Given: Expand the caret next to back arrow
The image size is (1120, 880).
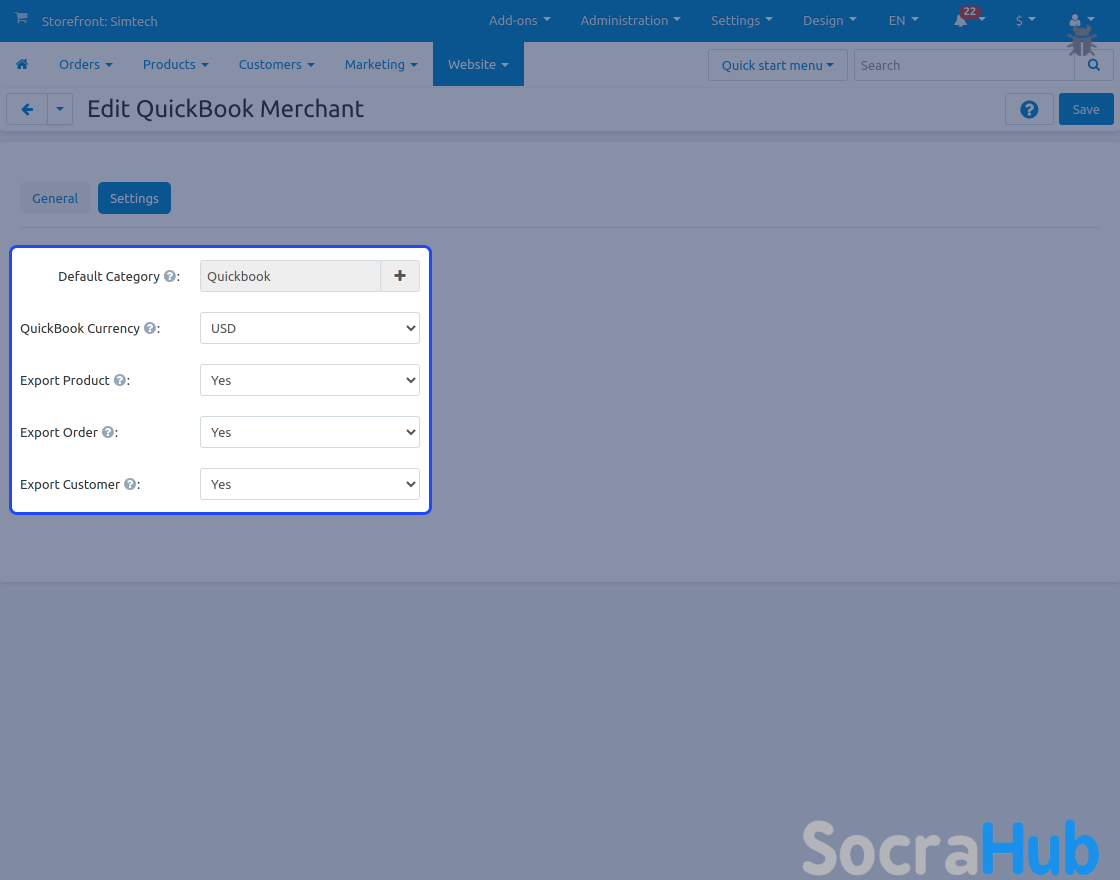Looking at the screenshot, I should coord(60,109).
